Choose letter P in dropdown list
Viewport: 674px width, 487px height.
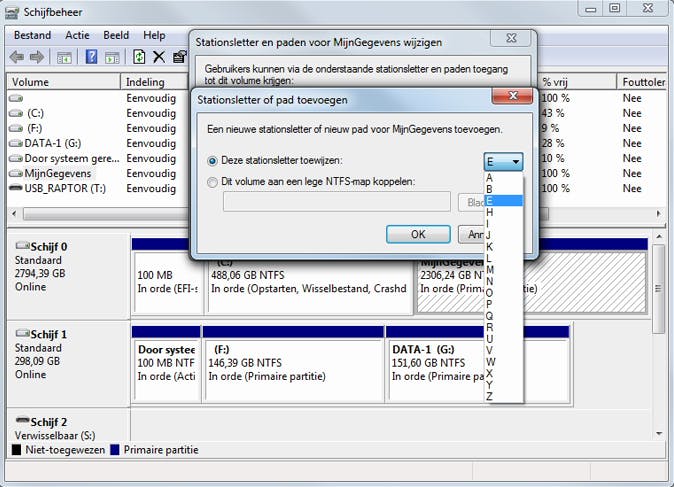503,304
